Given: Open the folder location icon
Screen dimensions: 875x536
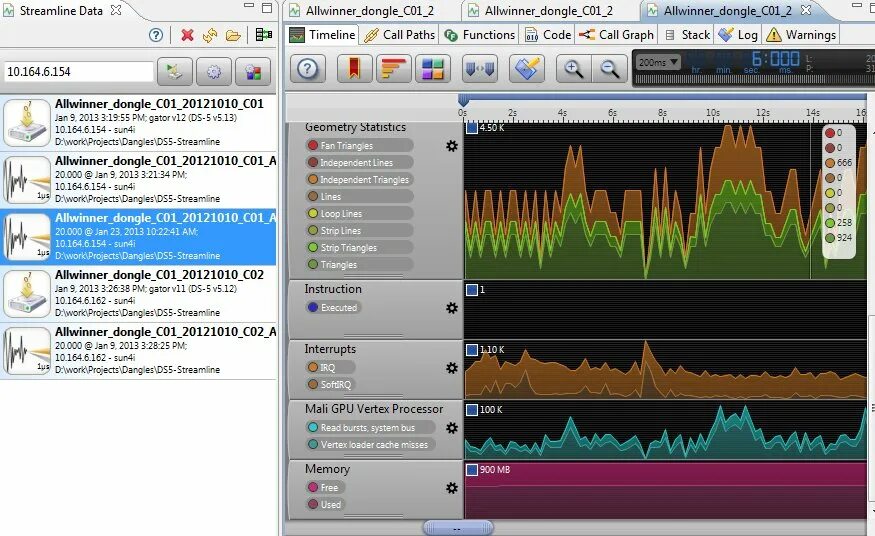Looking at the screenshot, I should tap(233, 36).
